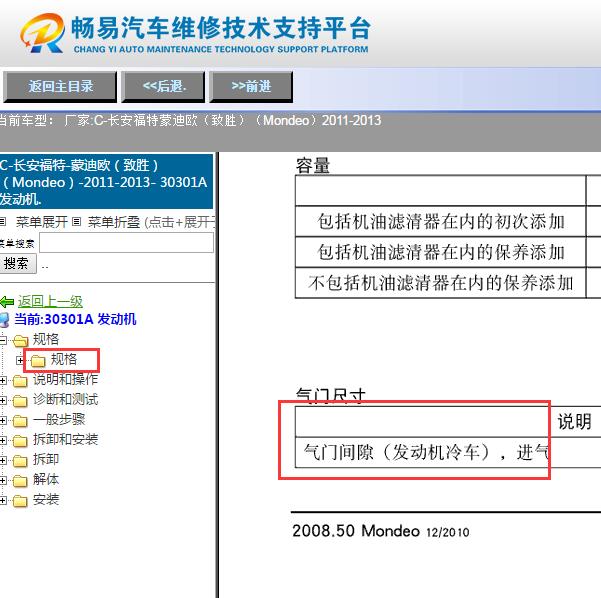Select the 诊断和测试 tree item
This screenshot has height=598, width=601.
[66, 400]
